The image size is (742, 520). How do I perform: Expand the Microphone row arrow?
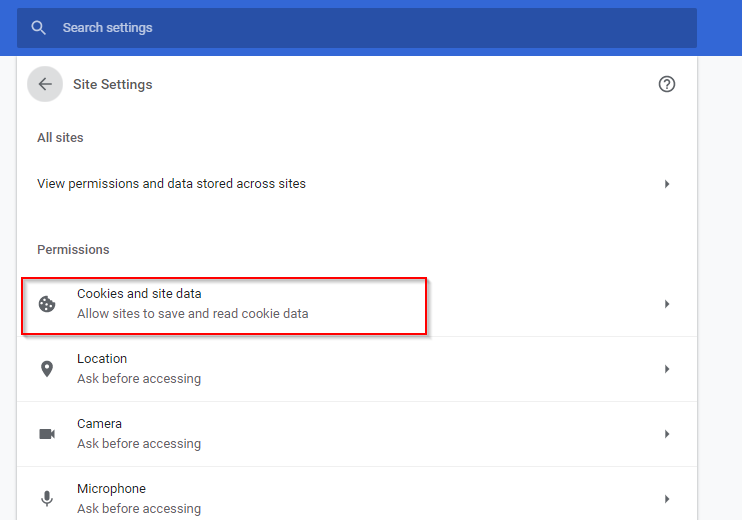coord(666,499)
